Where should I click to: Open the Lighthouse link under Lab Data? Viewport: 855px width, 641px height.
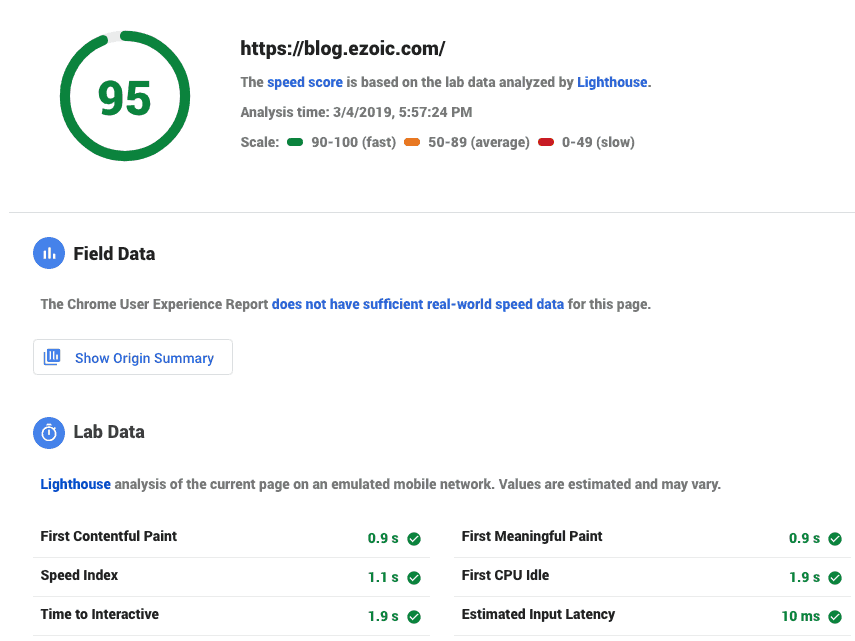75,484
